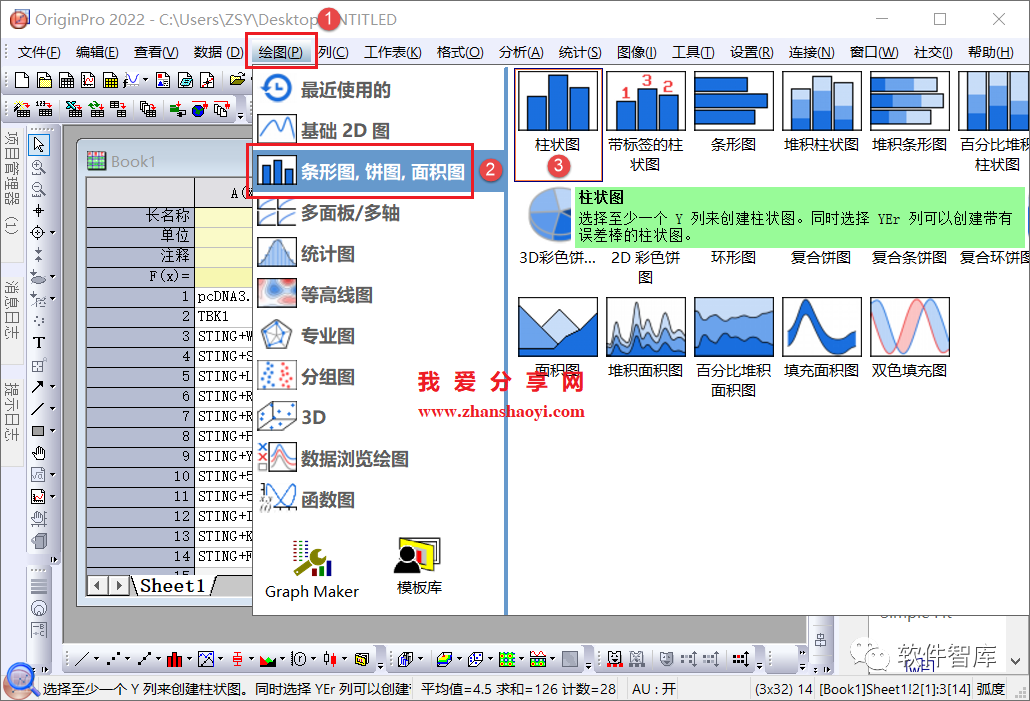This screenshot has height=701, width=1030.
Task: Select 基础 2D 图 plot category
Action: (379, 131)
